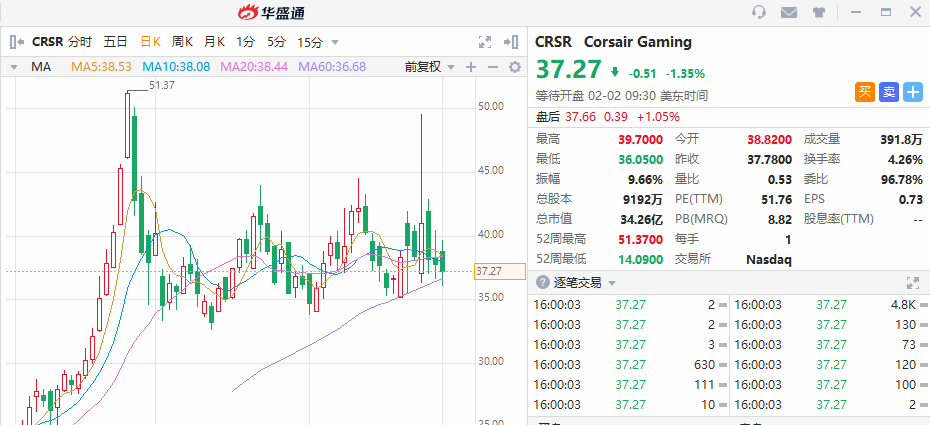Switch to 五日 chart tab

click(116, 42)
